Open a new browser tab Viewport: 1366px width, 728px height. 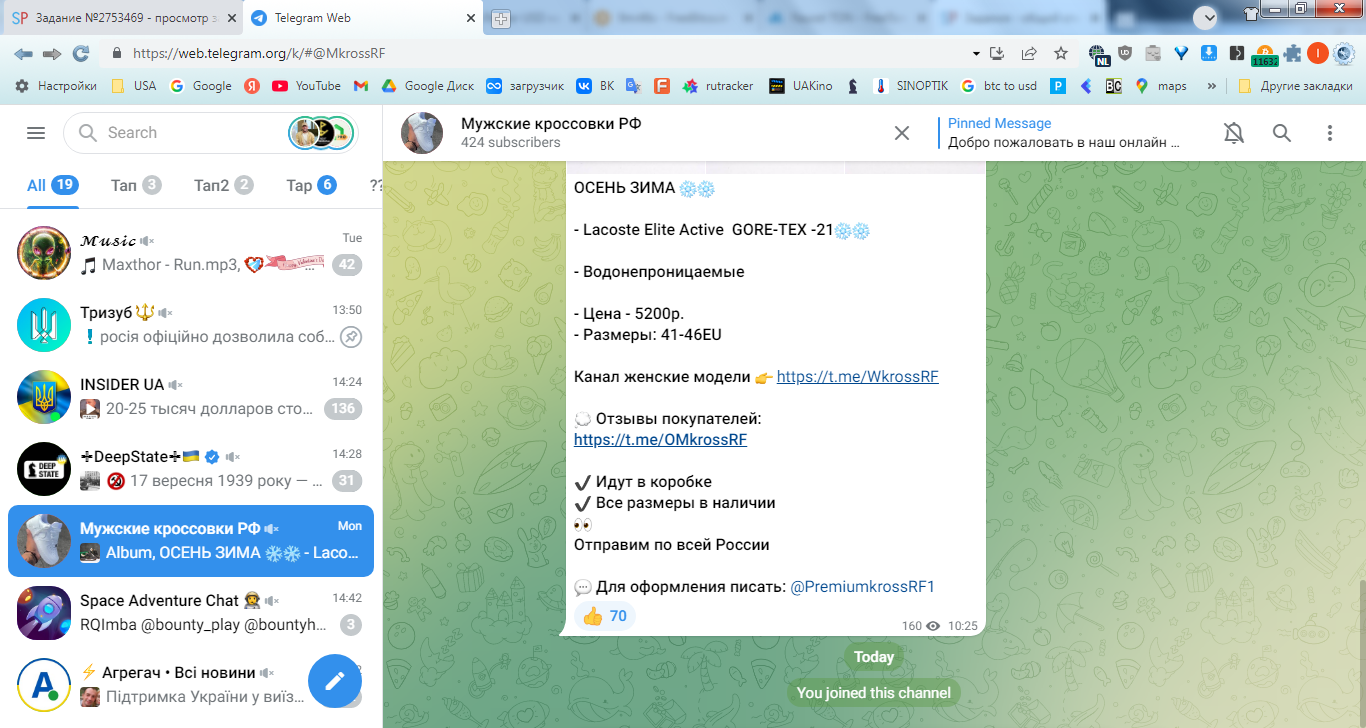tap(501, 18)
